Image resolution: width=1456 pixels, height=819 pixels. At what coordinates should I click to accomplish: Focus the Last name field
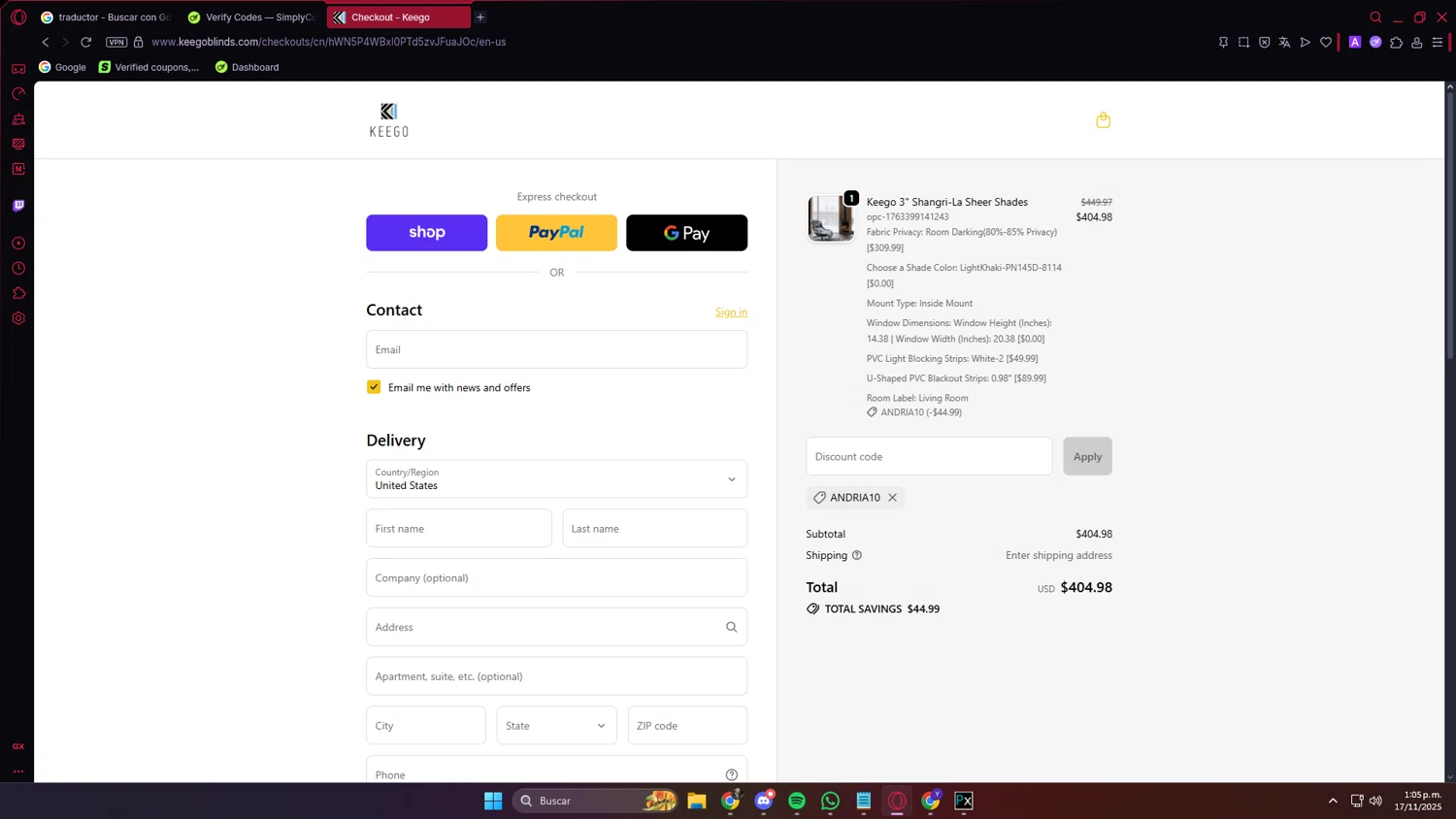coord(655,529)
